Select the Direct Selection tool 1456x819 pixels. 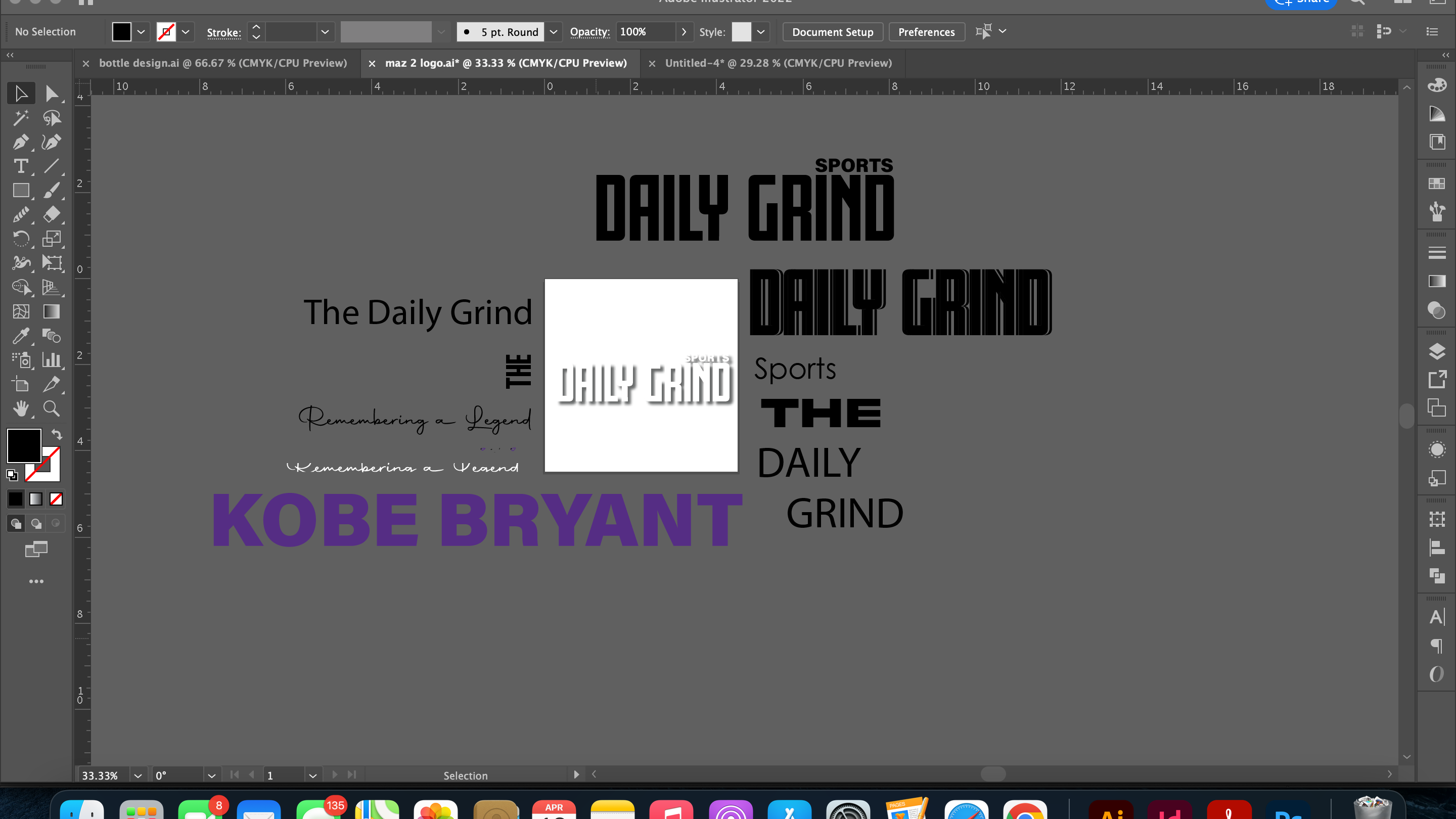52,93
